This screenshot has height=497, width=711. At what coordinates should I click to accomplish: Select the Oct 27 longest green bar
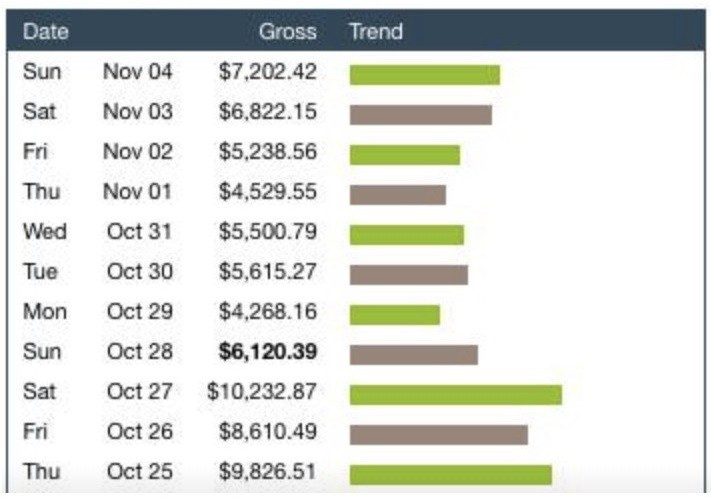click(456, 395)
